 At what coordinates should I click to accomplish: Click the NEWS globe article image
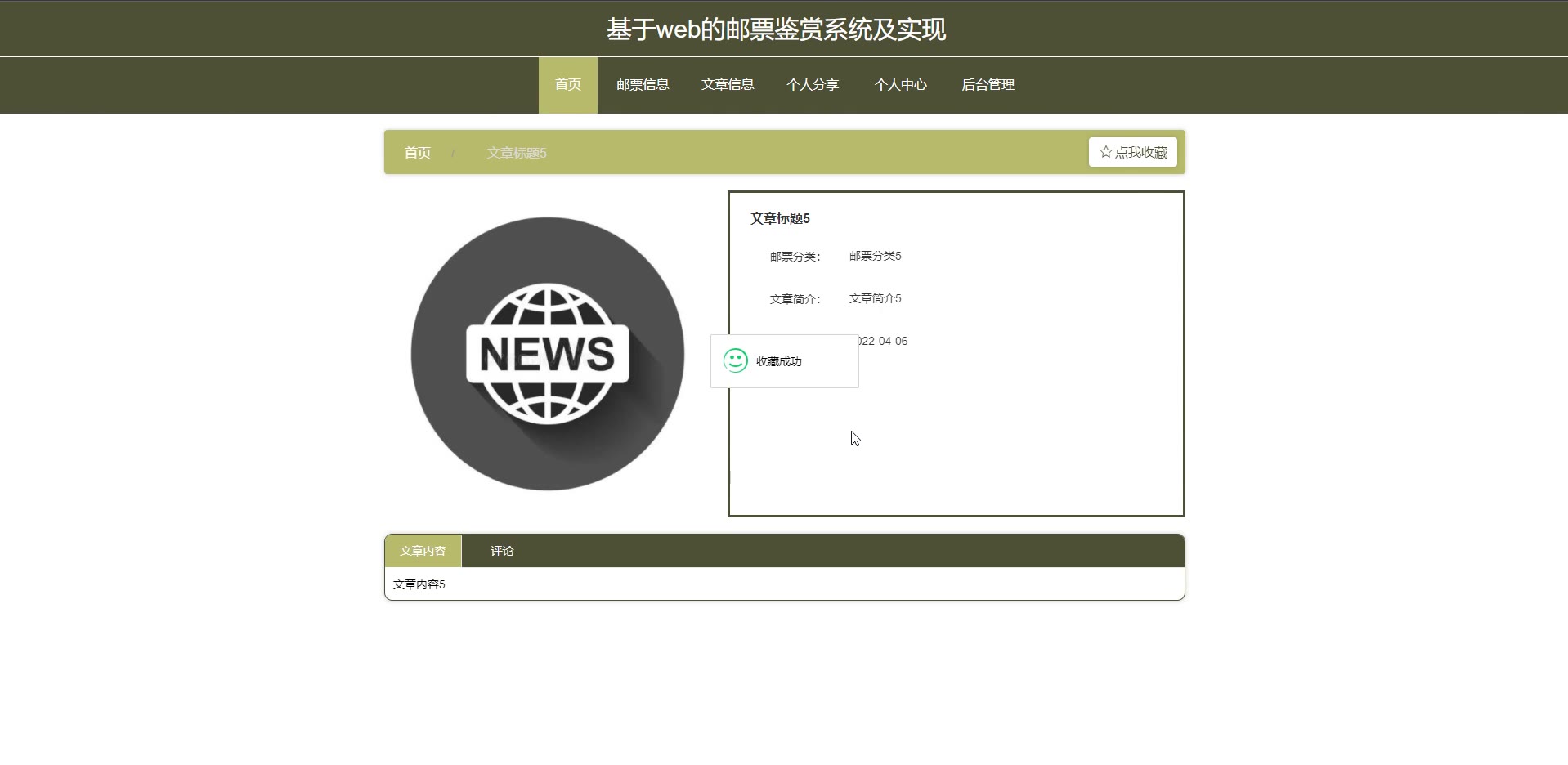[548, 354]
